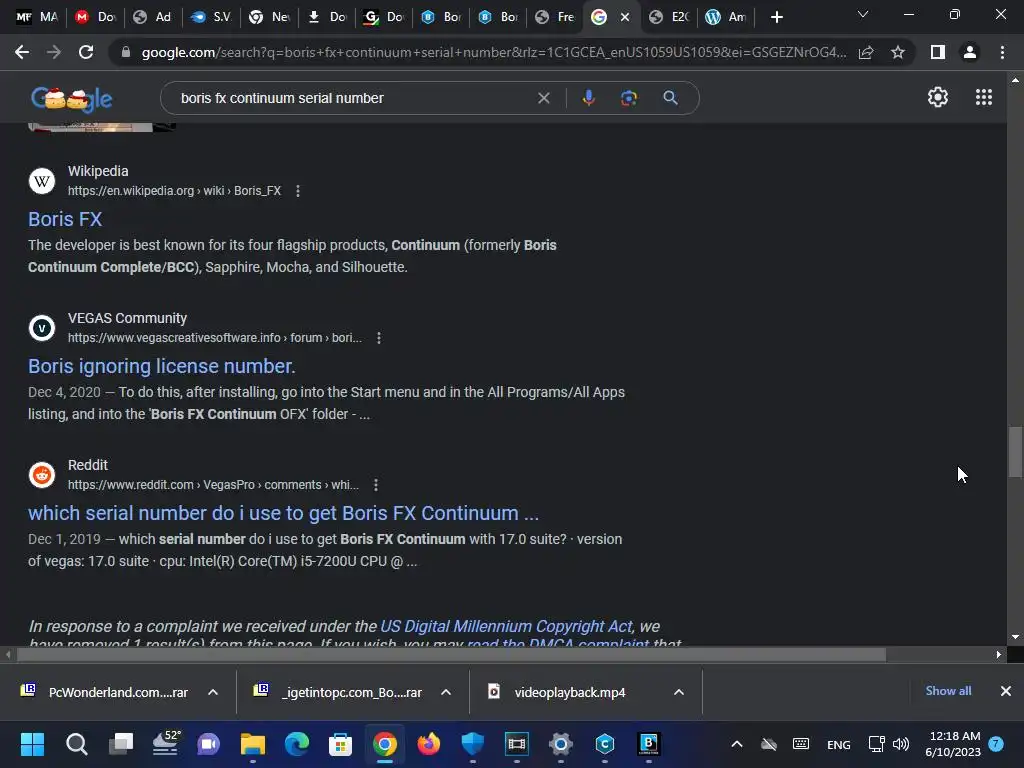Screen dimensions: 1024x768
Task: Click the vertical scrollbar thumb
Action: click(1014, 452)
